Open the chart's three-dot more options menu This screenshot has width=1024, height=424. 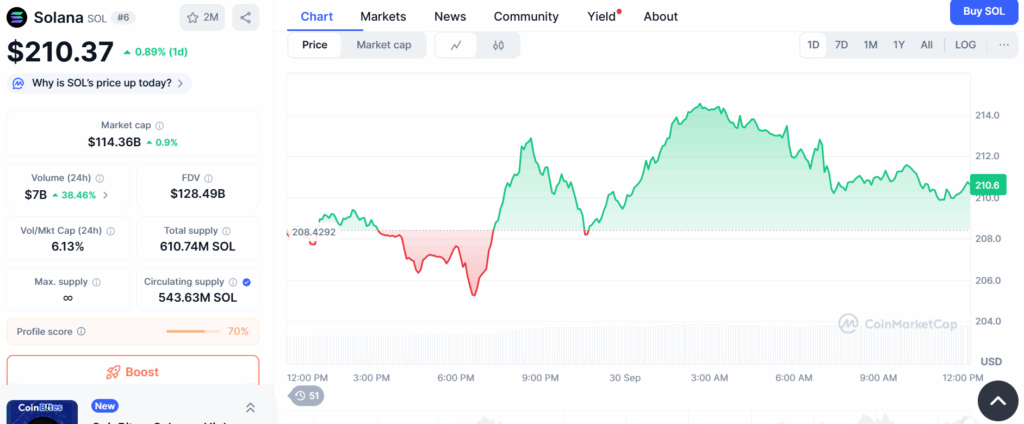tap(1004, 45)
